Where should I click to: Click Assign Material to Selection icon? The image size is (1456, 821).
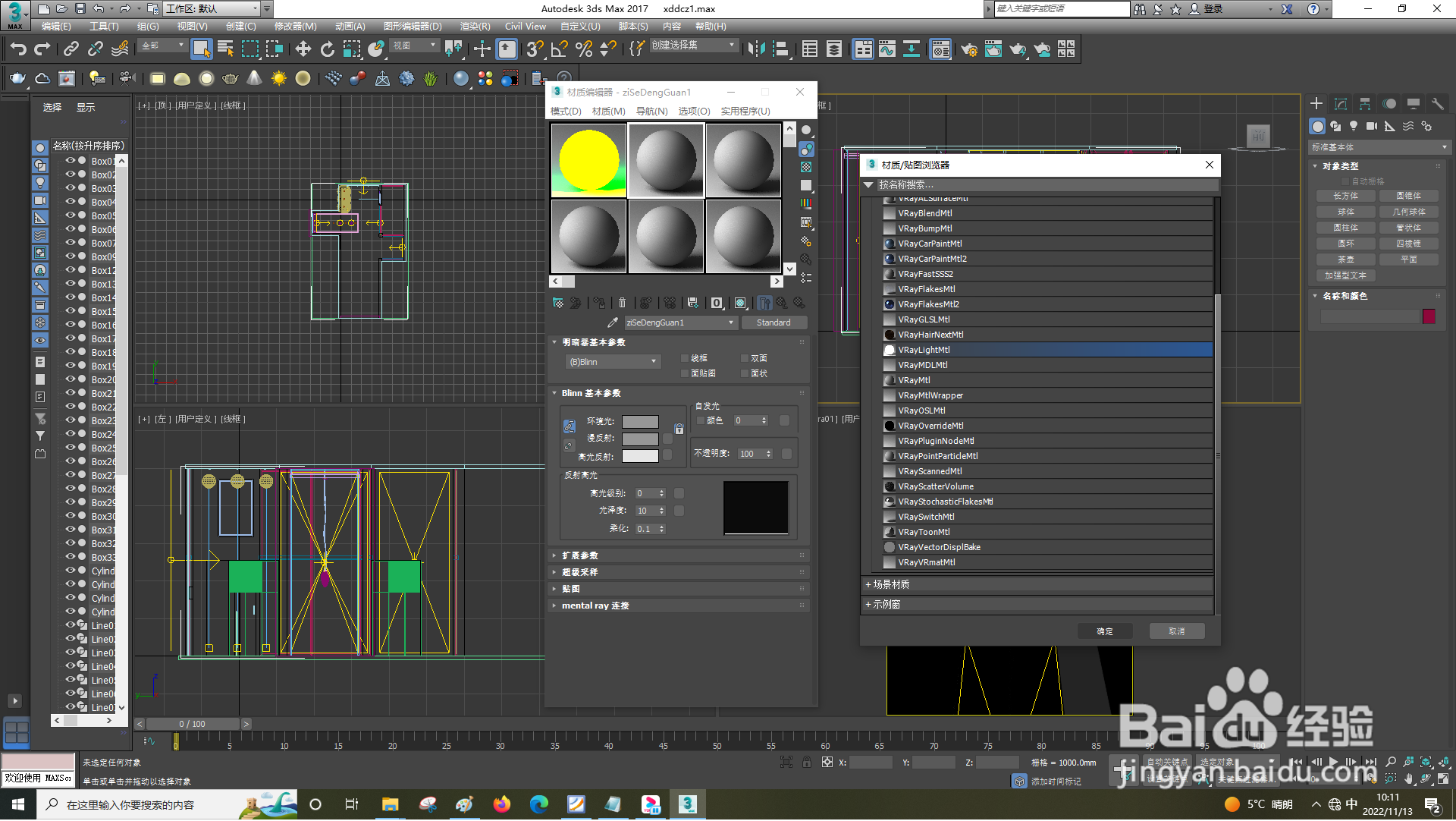pos(599,304)
